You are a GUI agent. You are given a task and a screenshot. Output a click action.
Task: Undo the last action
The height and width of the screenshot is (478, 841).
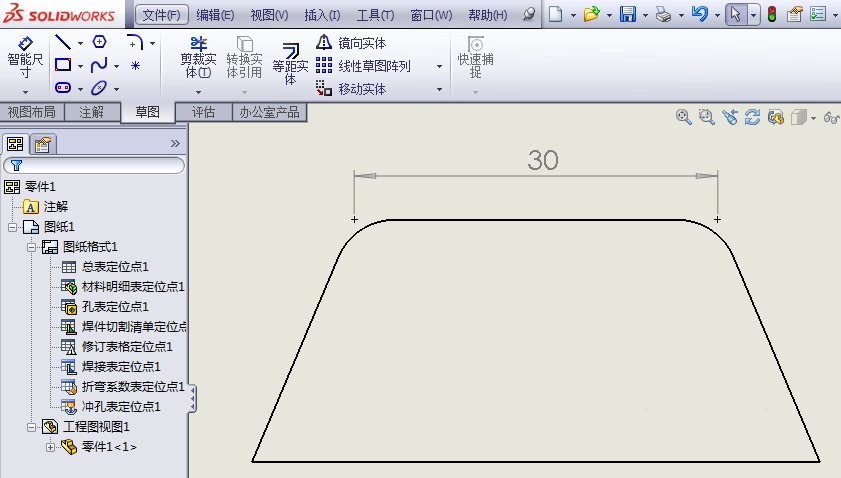point(699,14)
